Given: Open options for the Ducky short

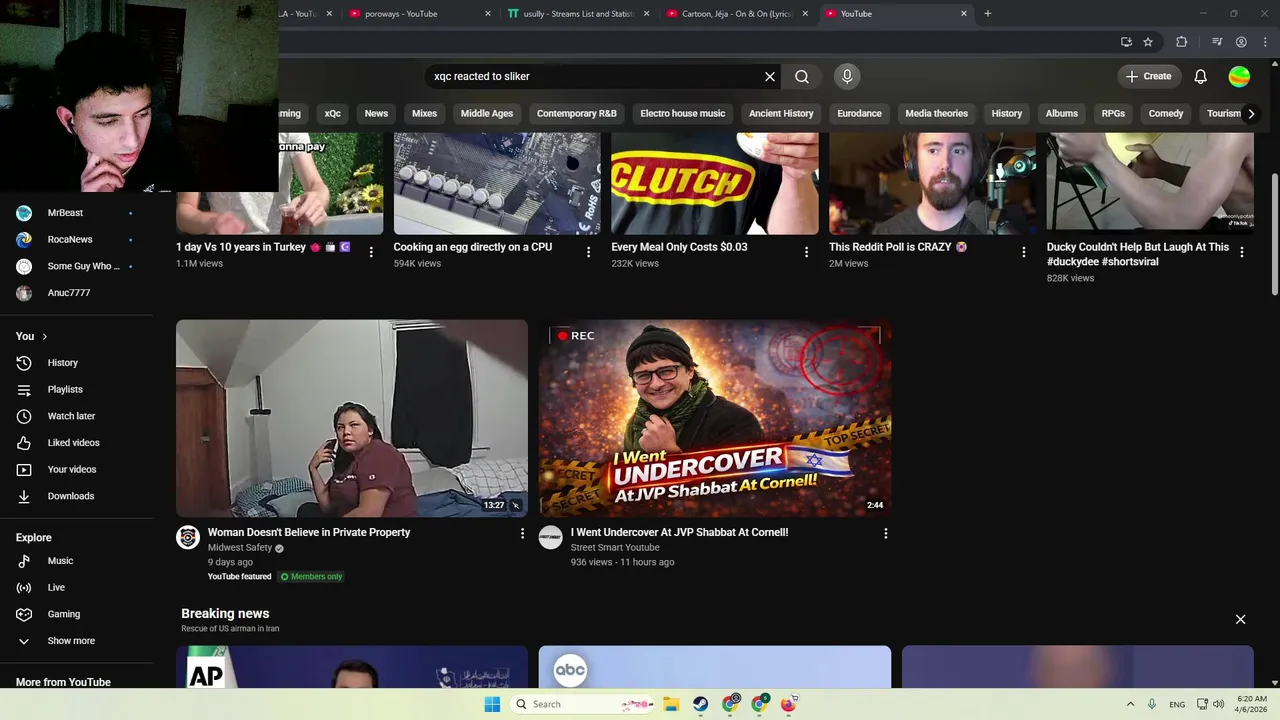Looking at the screenshot, I should (x=1242, y=252).
